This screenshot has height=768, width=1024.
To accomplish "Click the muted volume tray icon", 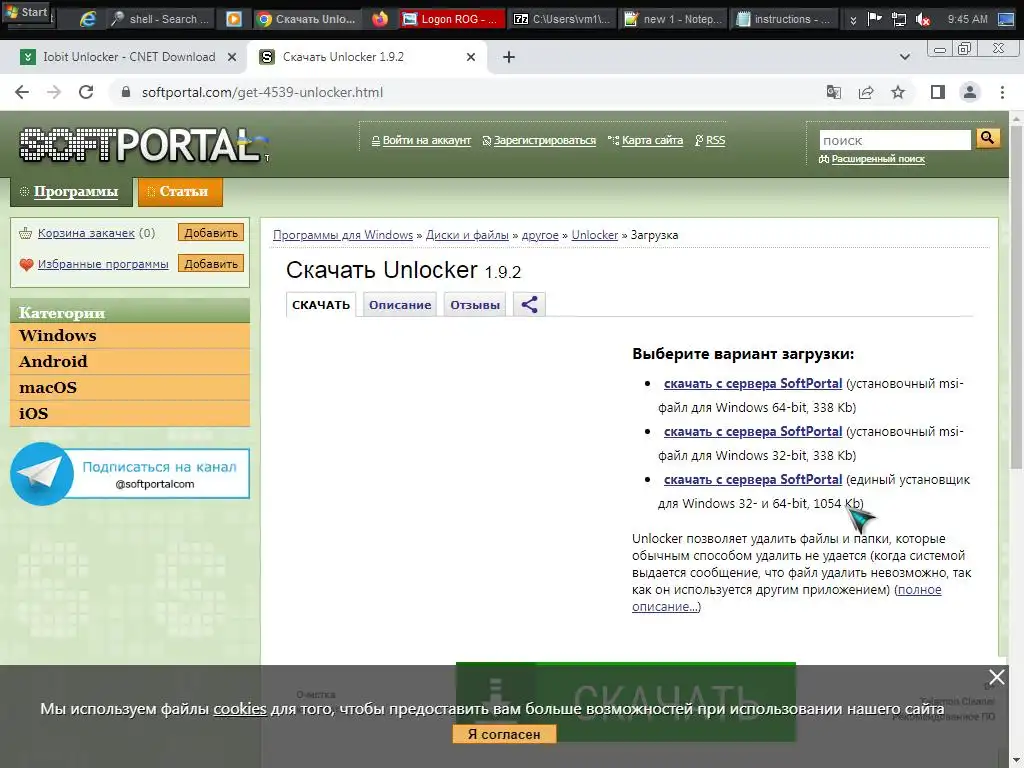I will coord(922,19).
